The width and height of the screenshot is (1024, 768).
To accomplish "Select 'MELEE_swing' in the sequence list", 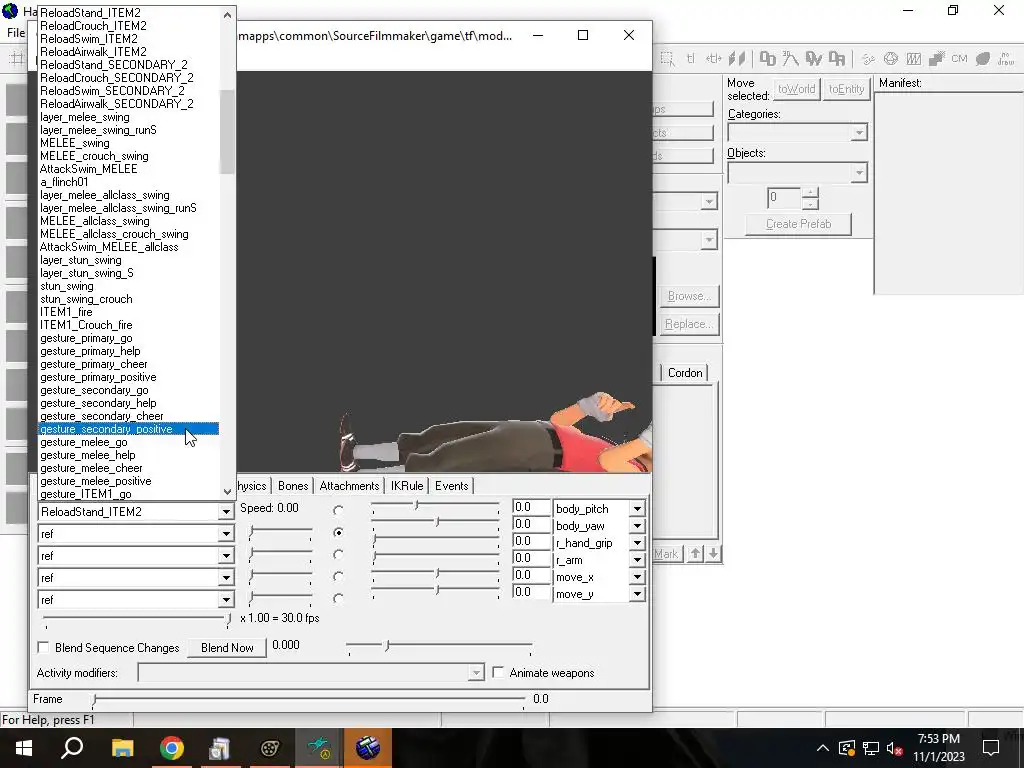I will [129, 143].
